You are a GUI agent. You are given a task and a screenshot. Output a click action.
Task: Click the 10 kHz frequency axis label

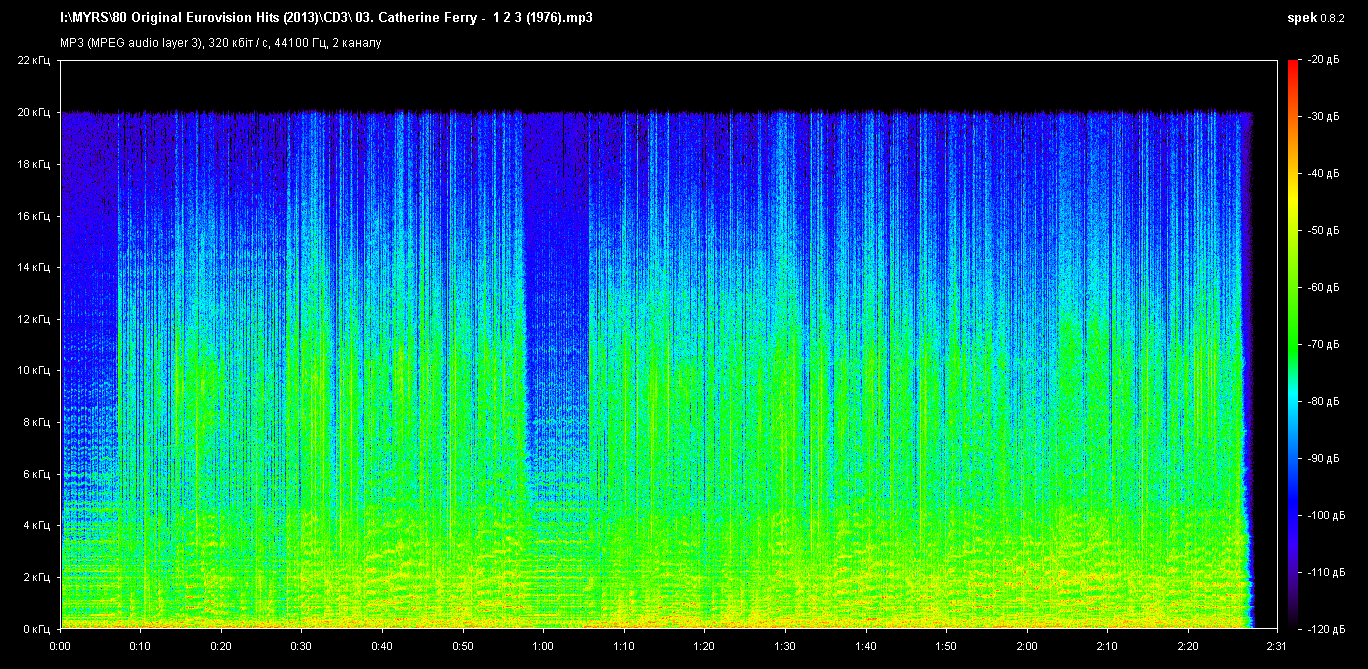33,371
